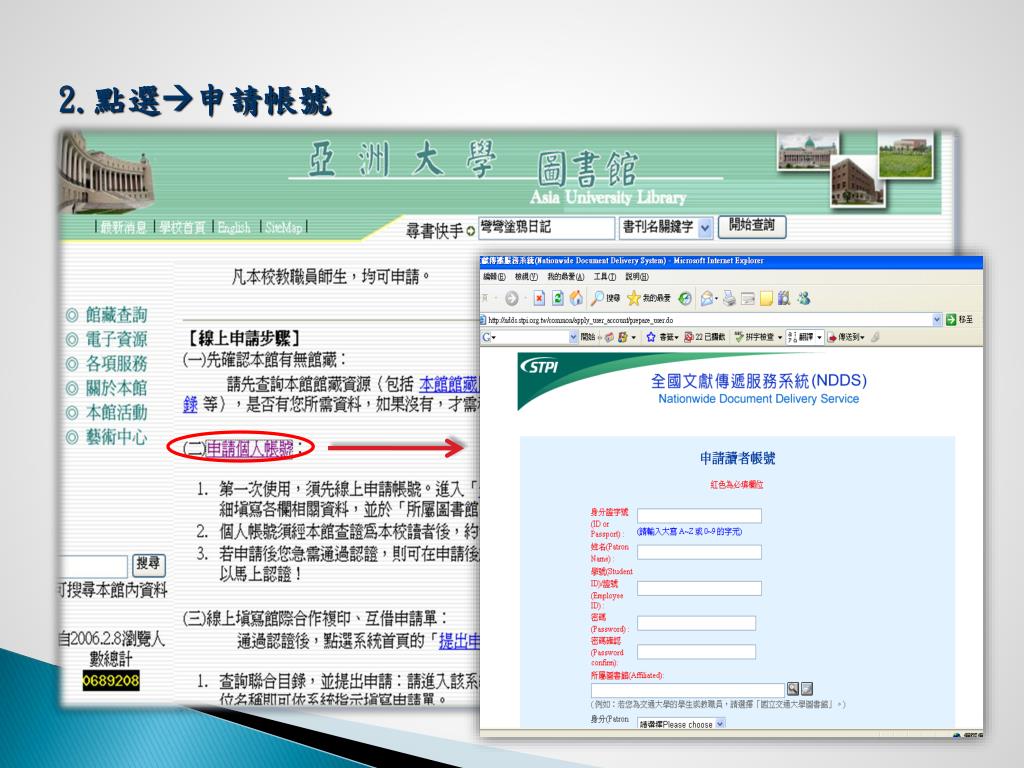1024x768 pixels.
Task: Click the STPI logo in NDDS page
Action: pyautogui.click(x=540, y=366)
